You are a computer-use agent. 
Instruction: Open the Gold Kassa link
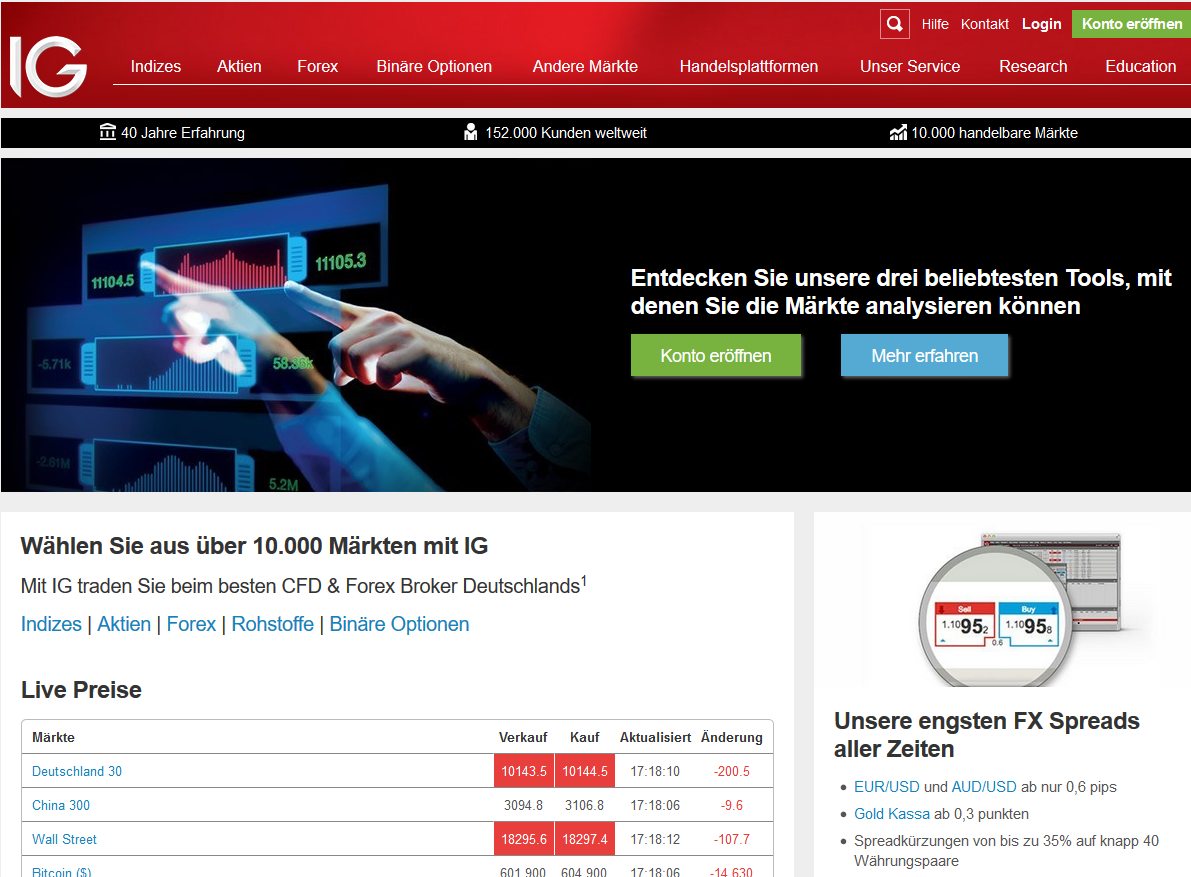[x=892, y=814]
